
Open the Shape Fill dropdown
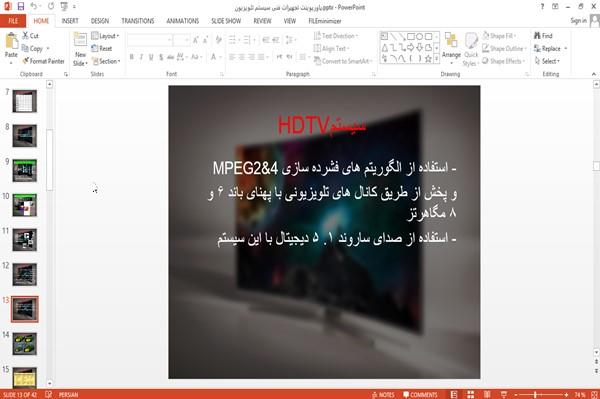tap(499, 36)
